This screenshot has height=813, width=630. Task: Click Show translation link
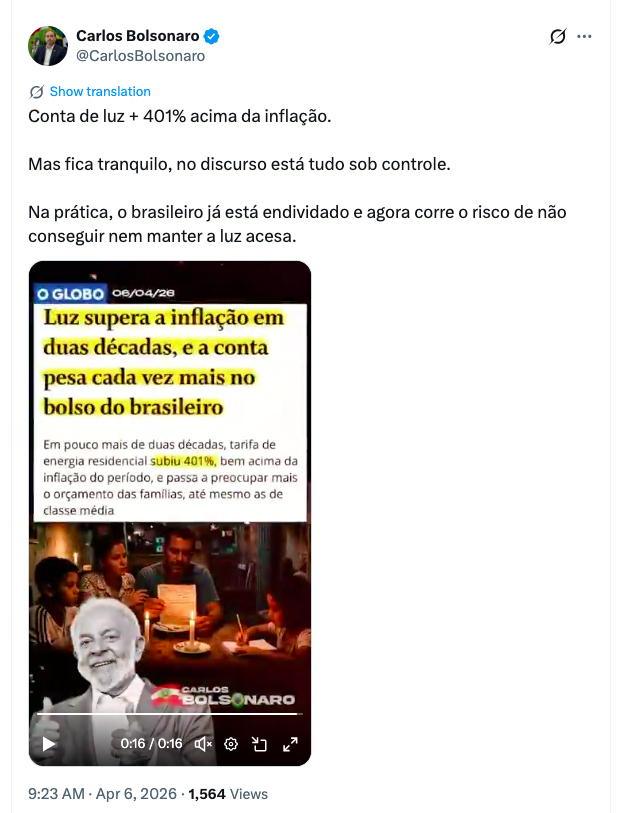(100, 92)
